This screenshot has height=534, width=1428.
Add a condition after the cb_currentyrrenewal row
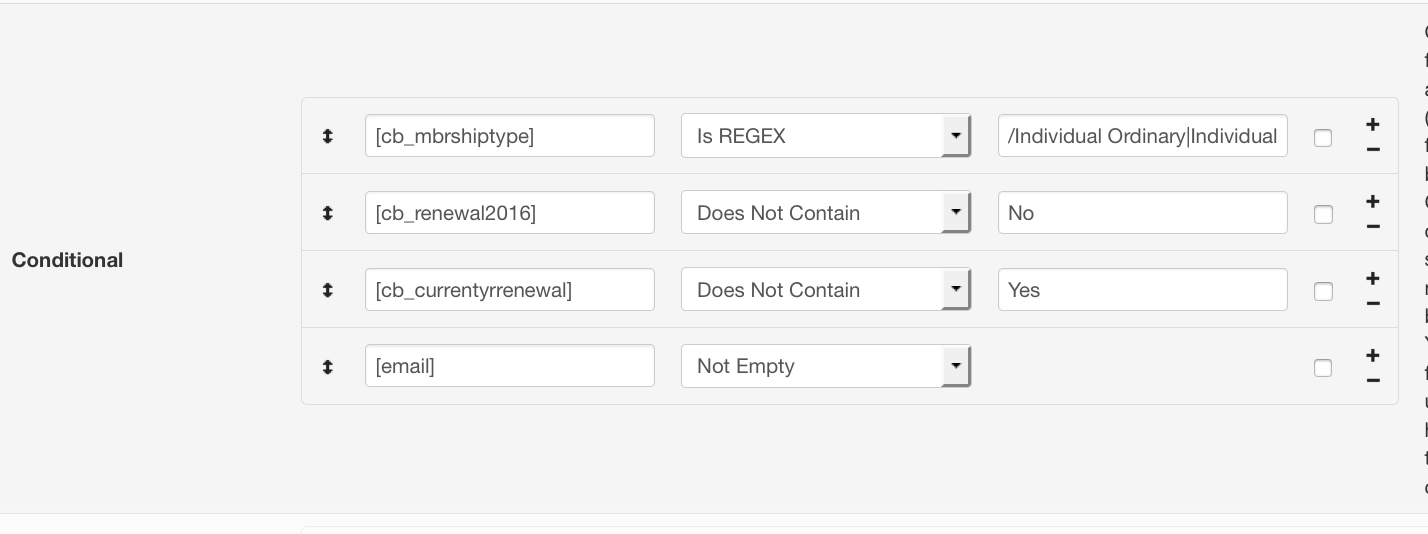click(1373, 278)
